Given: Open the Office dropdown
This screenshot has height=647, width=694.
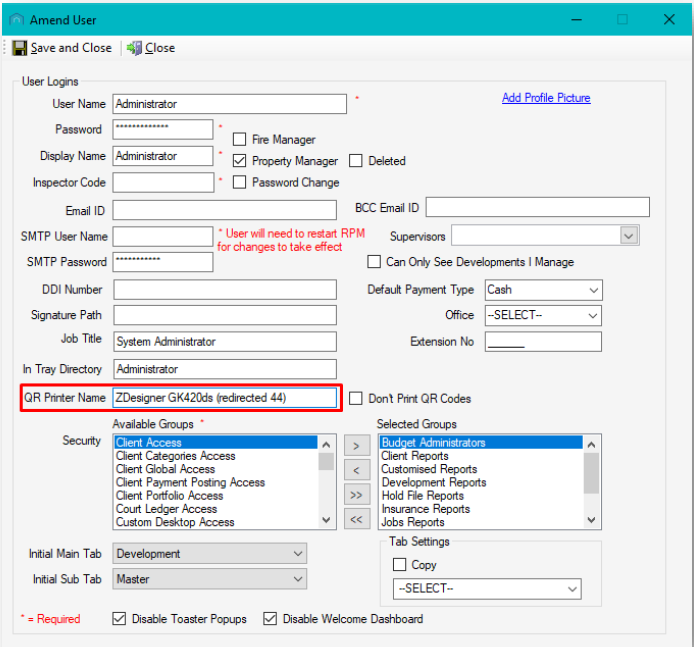Looking at the screenshot, I should click(x=593, y=316).
